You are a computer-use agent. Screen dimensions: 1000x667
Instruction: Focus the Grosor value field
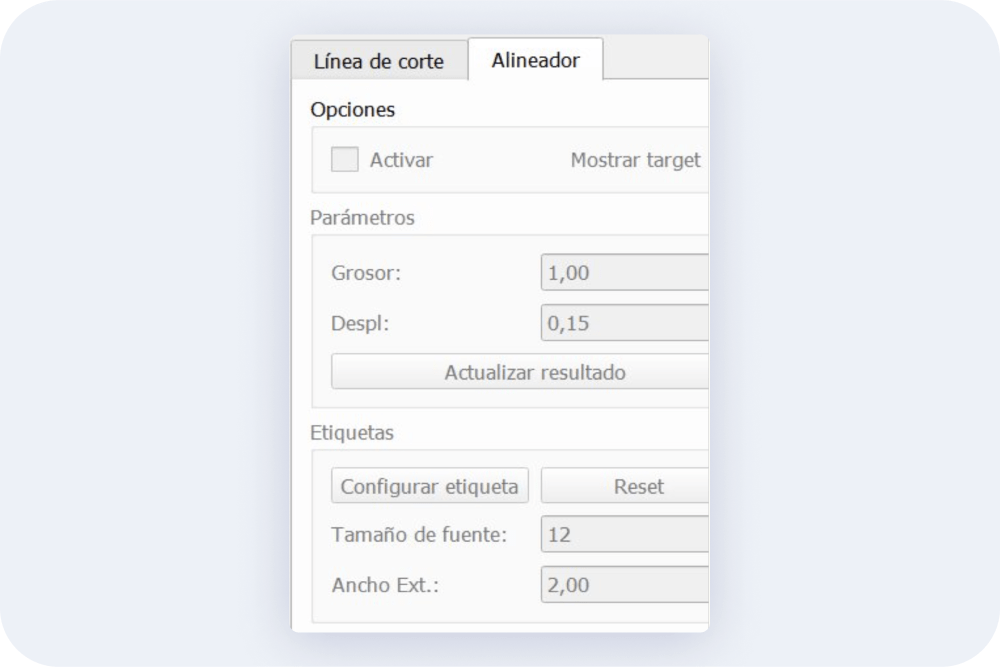(624, 272)
